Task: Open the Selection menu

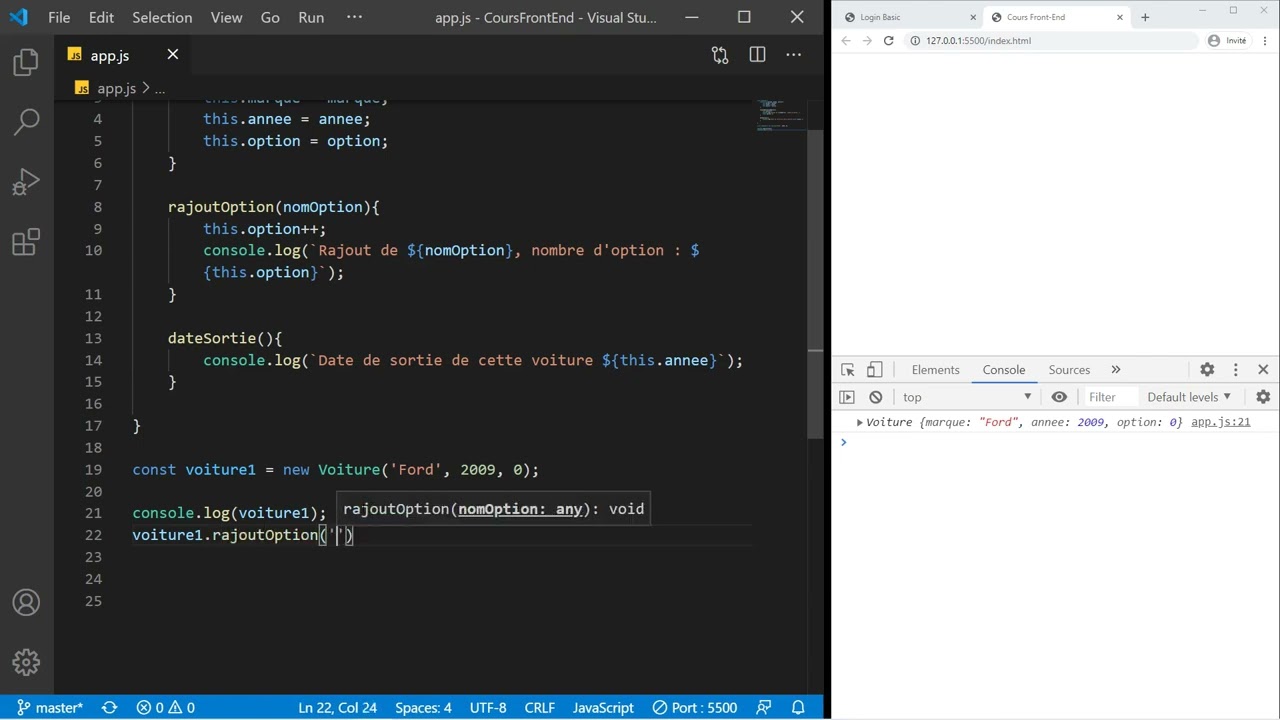Action: coord(162,17)
